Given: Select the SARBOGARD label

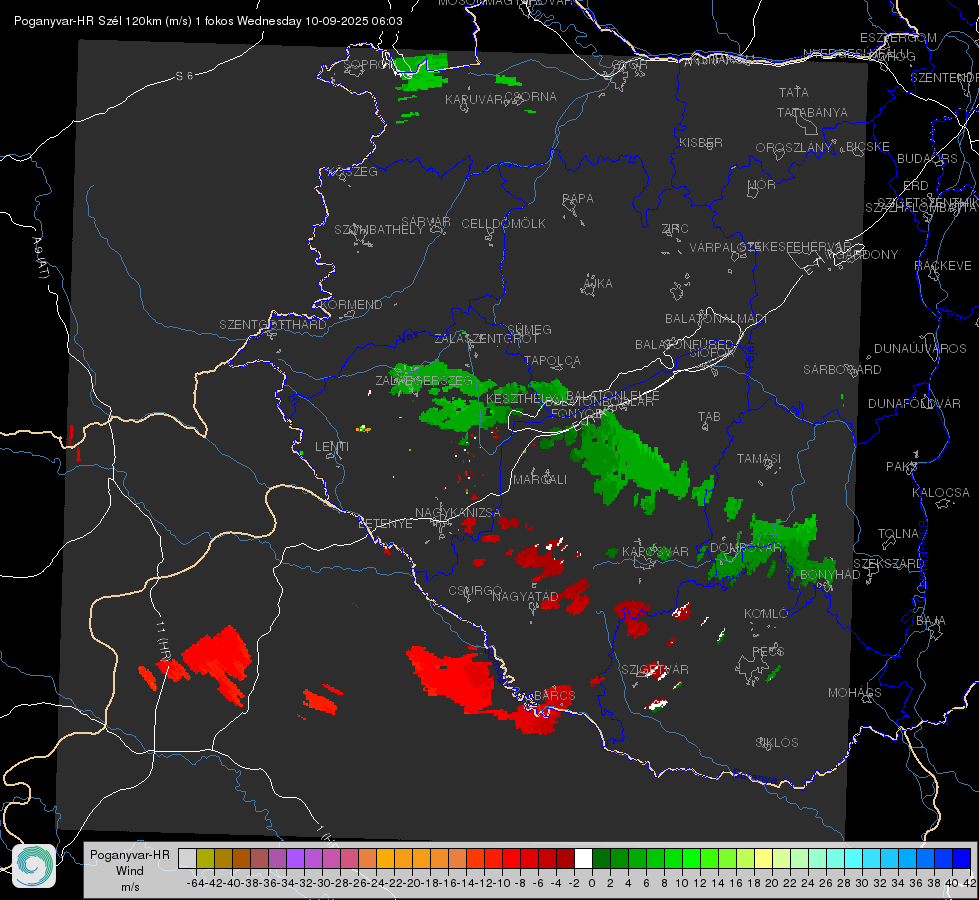Looking at the screenshot, I should point(842,370).
